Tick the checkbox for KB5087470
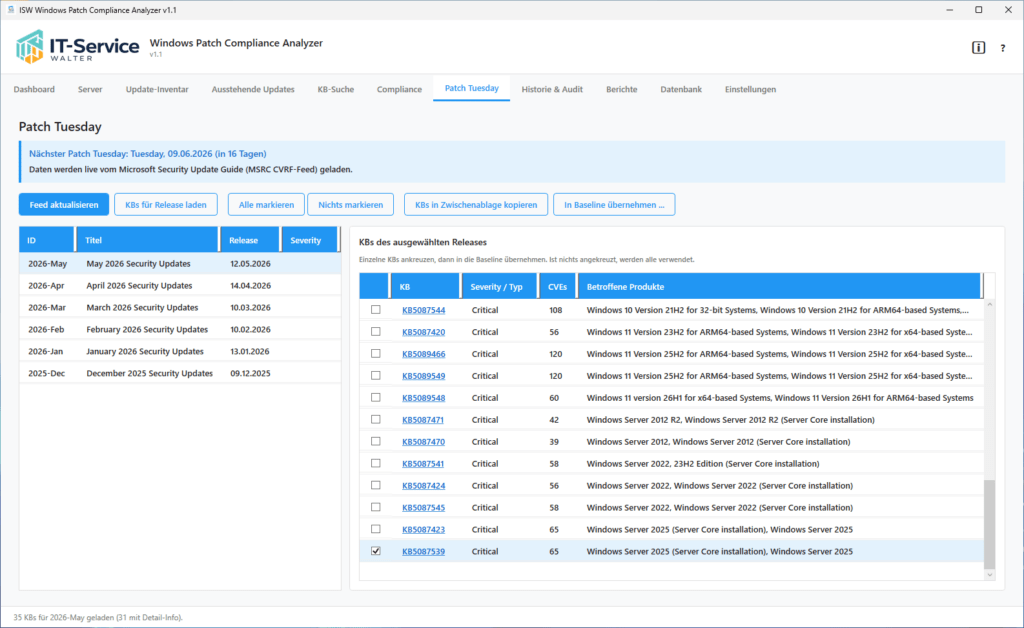1024x628 pixels. coord(376,441)
